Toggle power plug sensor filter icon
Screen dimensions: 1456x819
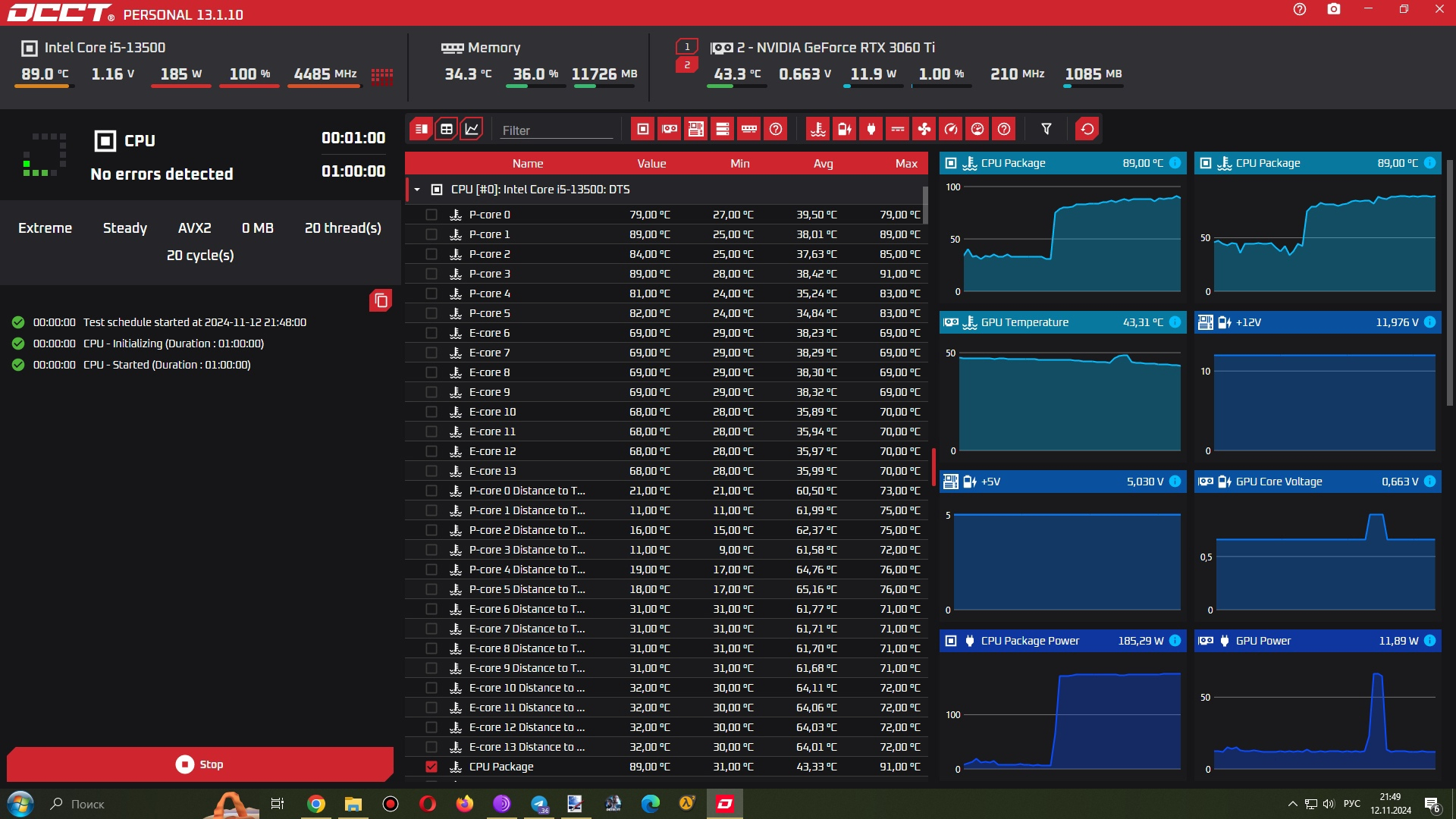871,129
